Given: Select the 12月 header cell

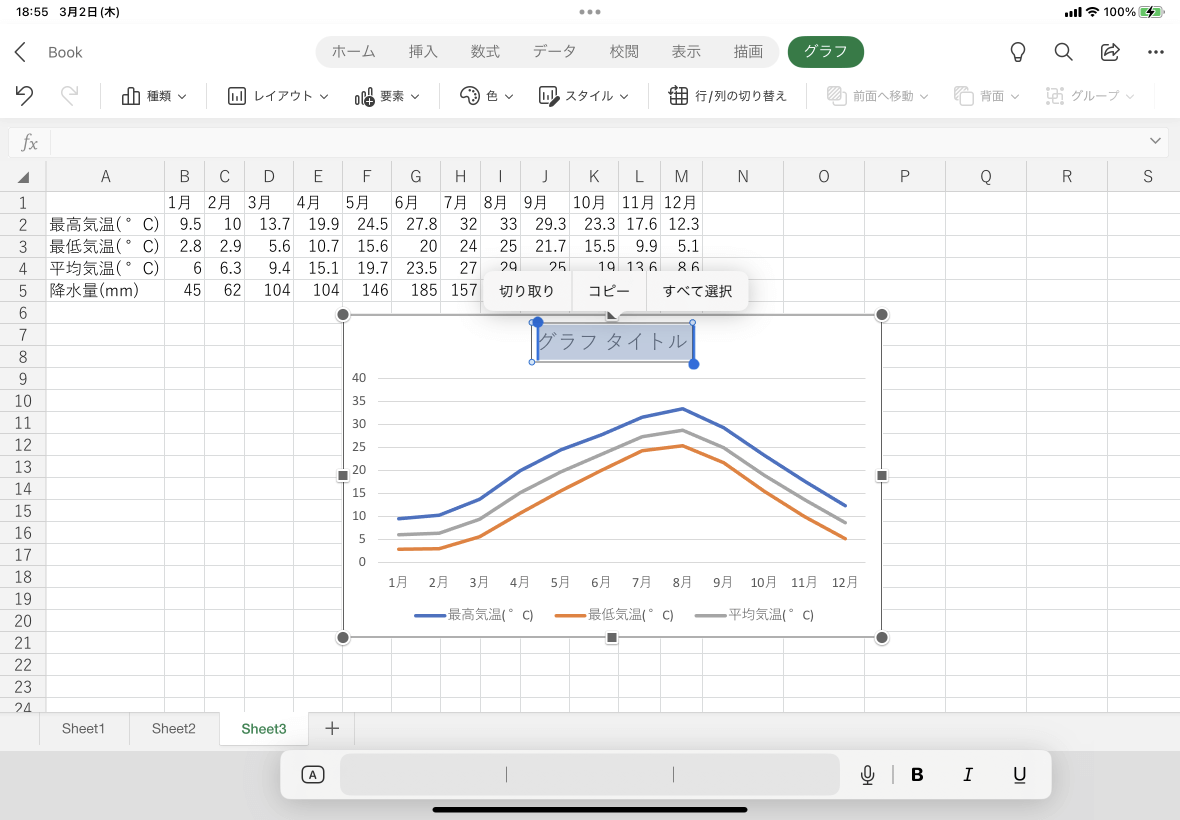Looking at the screenshot, I should pyautogui.click(x=682, y=202).
